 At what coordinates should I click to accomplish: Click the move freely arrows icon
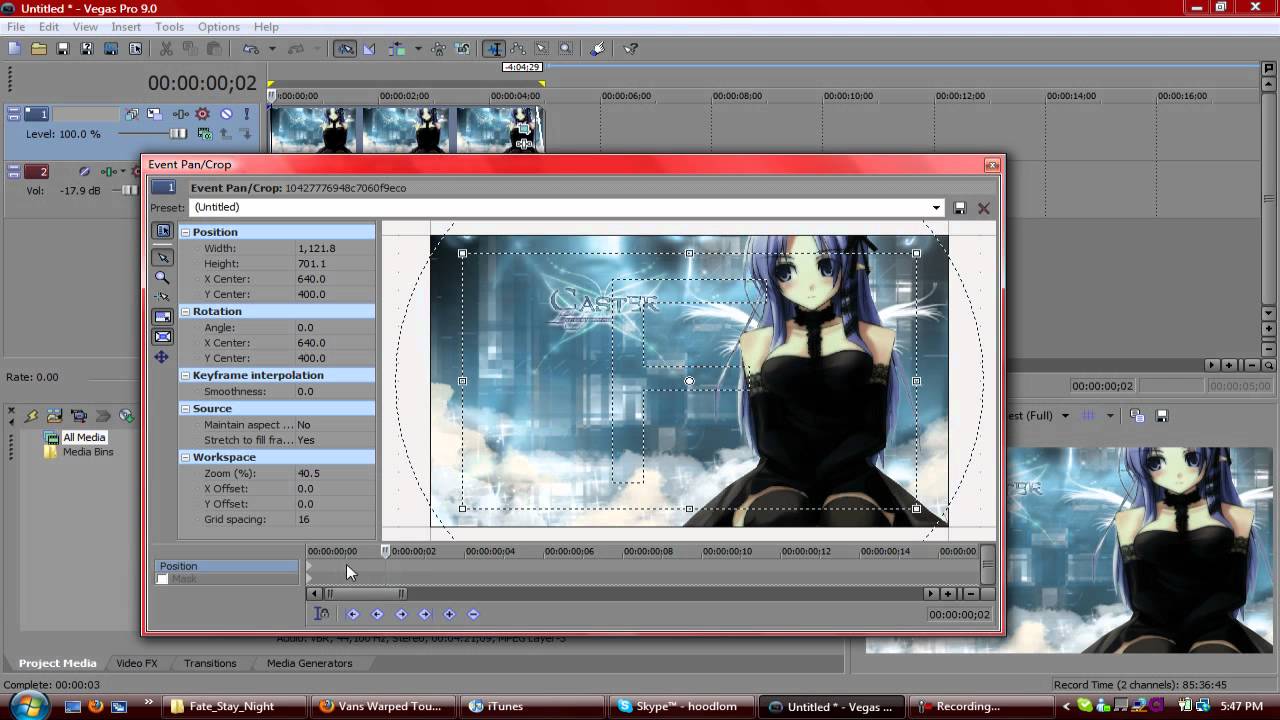point(162,357)
